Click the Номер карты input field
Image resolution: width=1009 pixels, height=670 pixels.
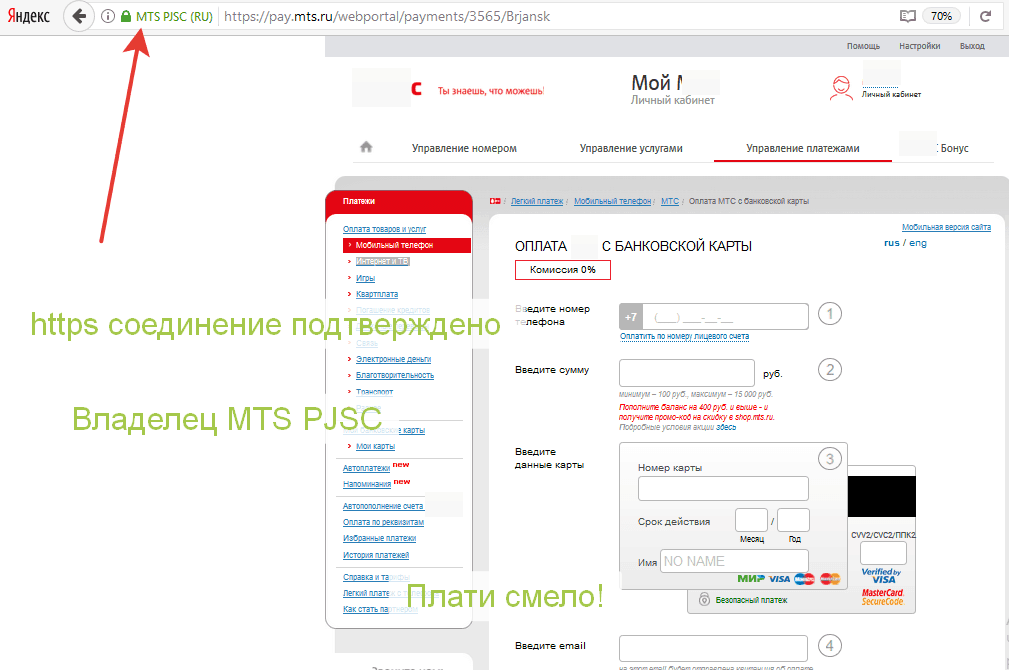(x=723, y=488)
